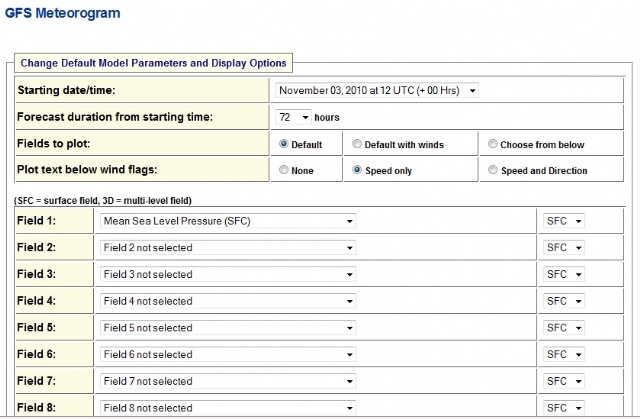Open the SFC level dropdown for Field 1
The image size is (640, 419).
click(x=564, y=221)
